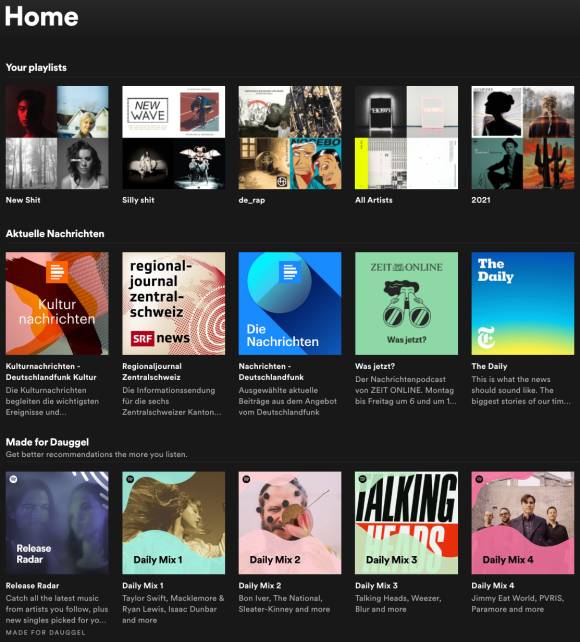Image resolution: width=580 pixels, height=642 pixels.
Task: Open The Daily podcast cover
Action: [x=523, y=303]
